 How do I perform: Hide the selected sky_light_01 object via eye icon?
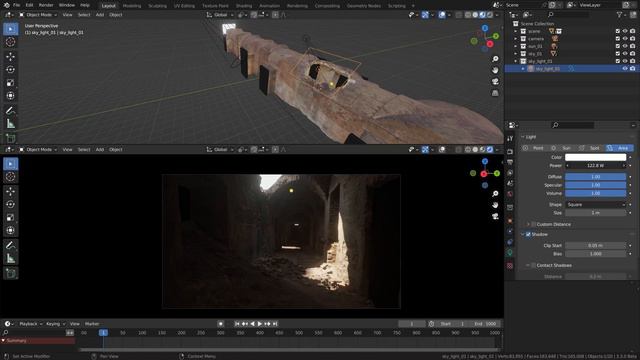point(625,69)
